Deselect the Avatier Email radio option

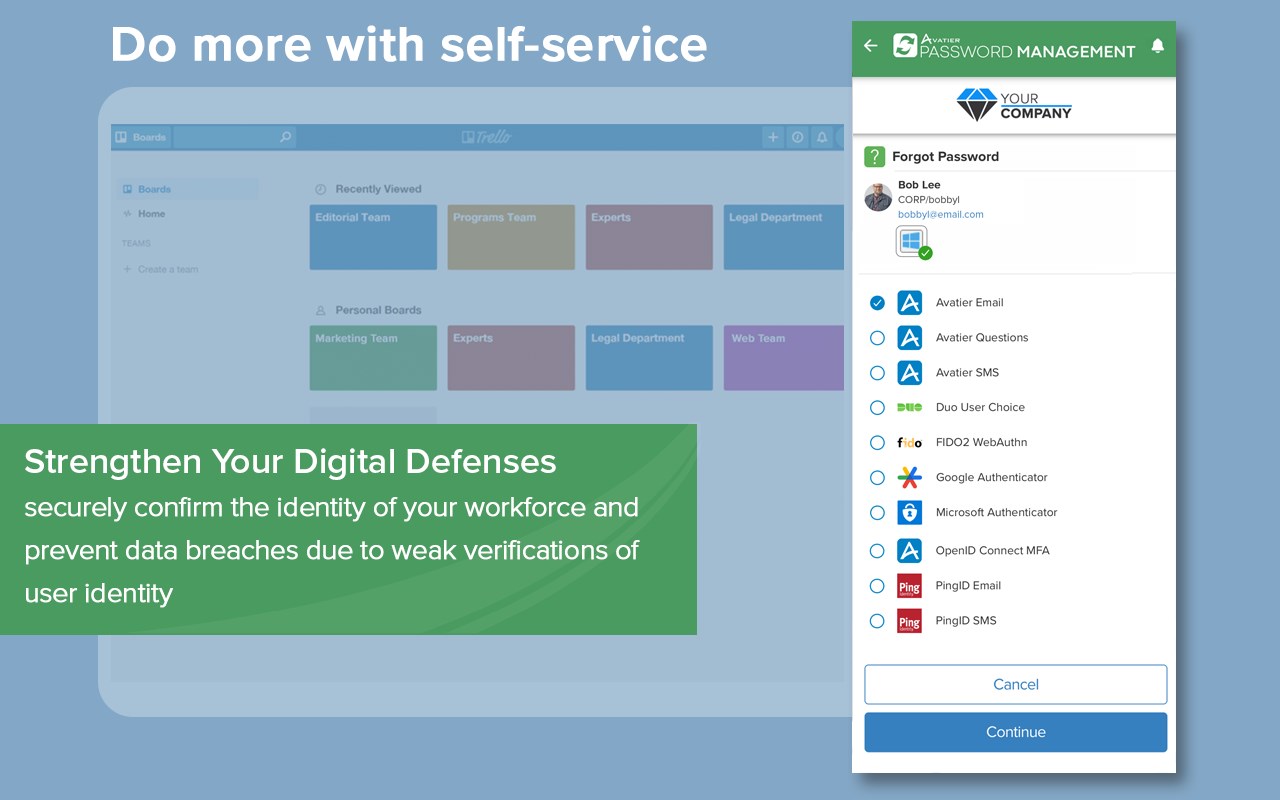click(877, 303)
